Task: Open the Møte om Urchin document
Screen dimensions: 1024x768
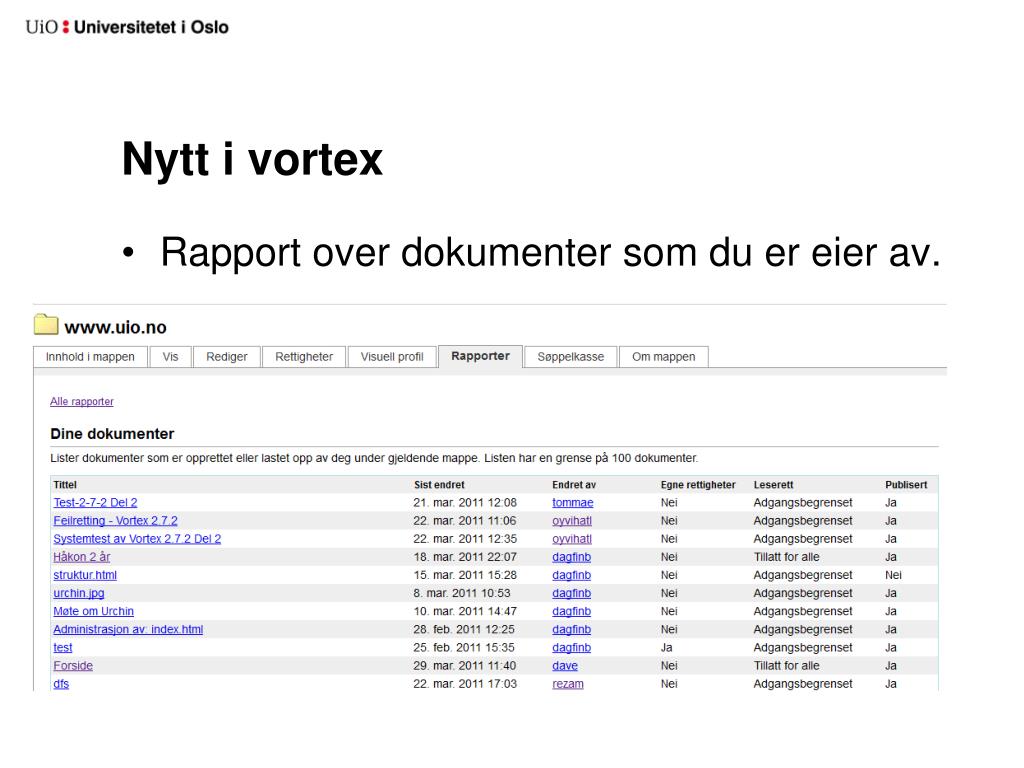Action: [93, 611]
